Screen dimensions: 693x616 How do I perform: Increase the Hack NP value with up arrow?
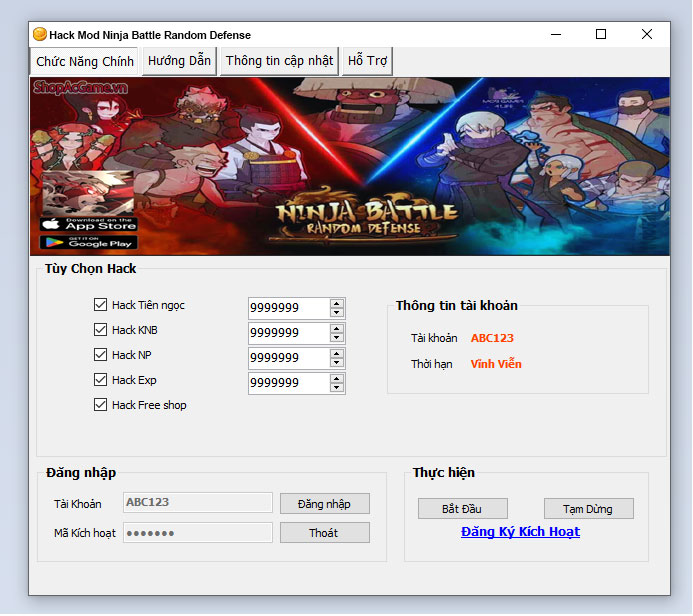[337, 354]
